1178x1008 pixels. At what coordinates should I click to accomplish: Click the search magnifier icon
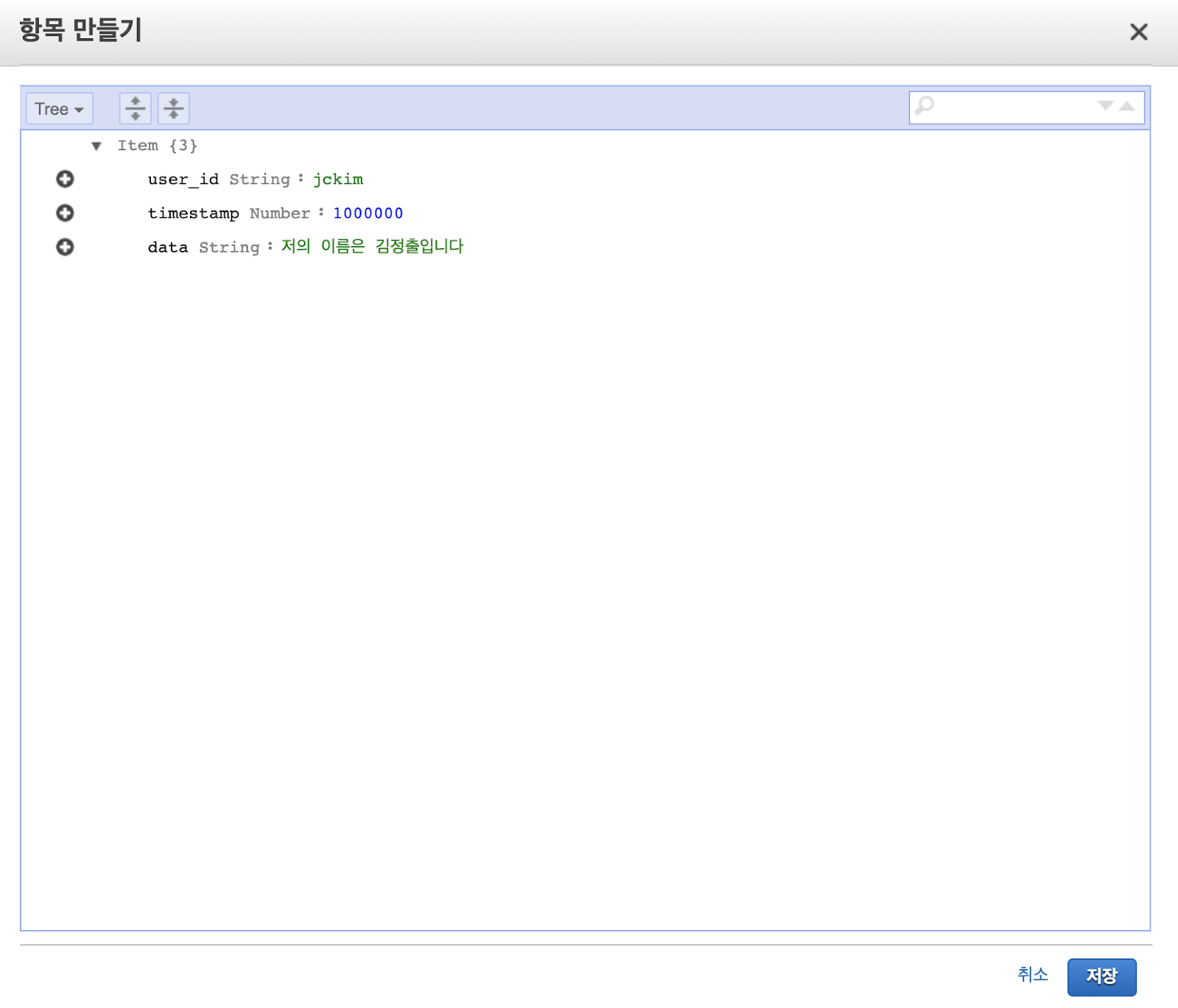pos(924,106)
